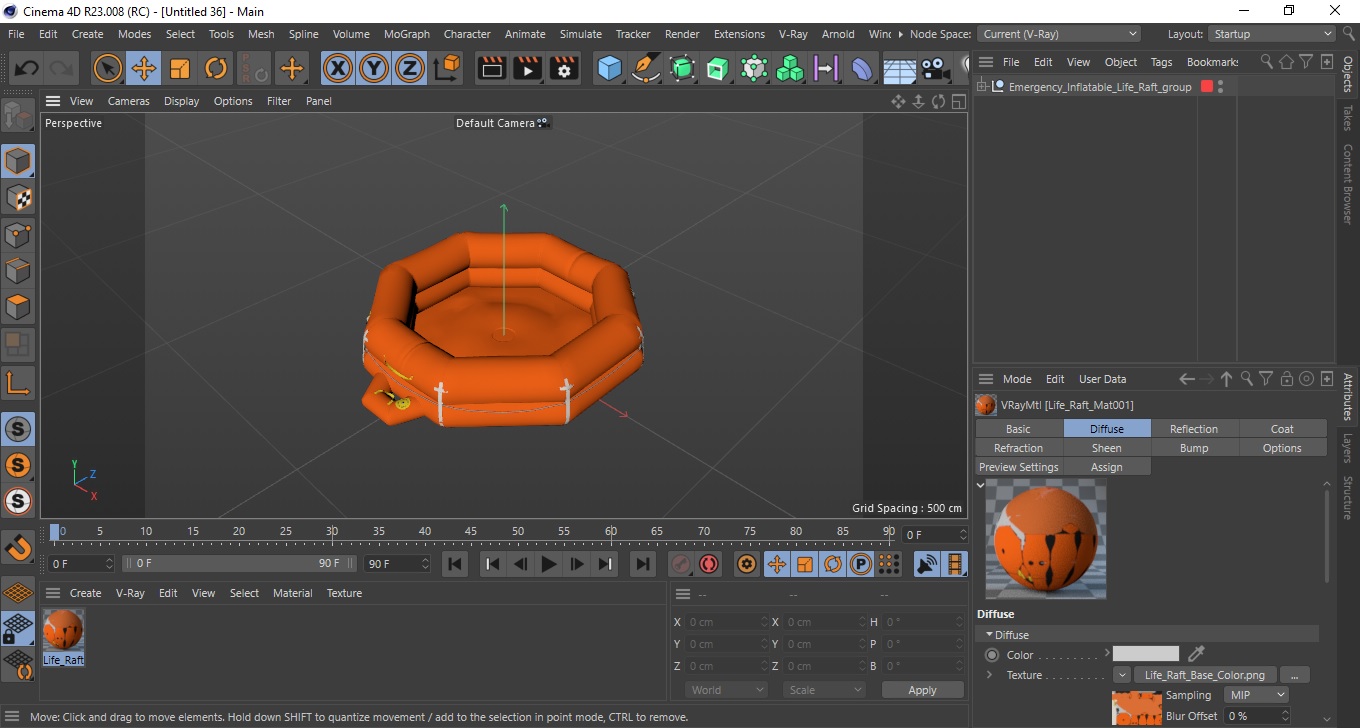Enable Axis tool L-shaped icon
Screen dimensions: 1360x728
click(18, 382)
